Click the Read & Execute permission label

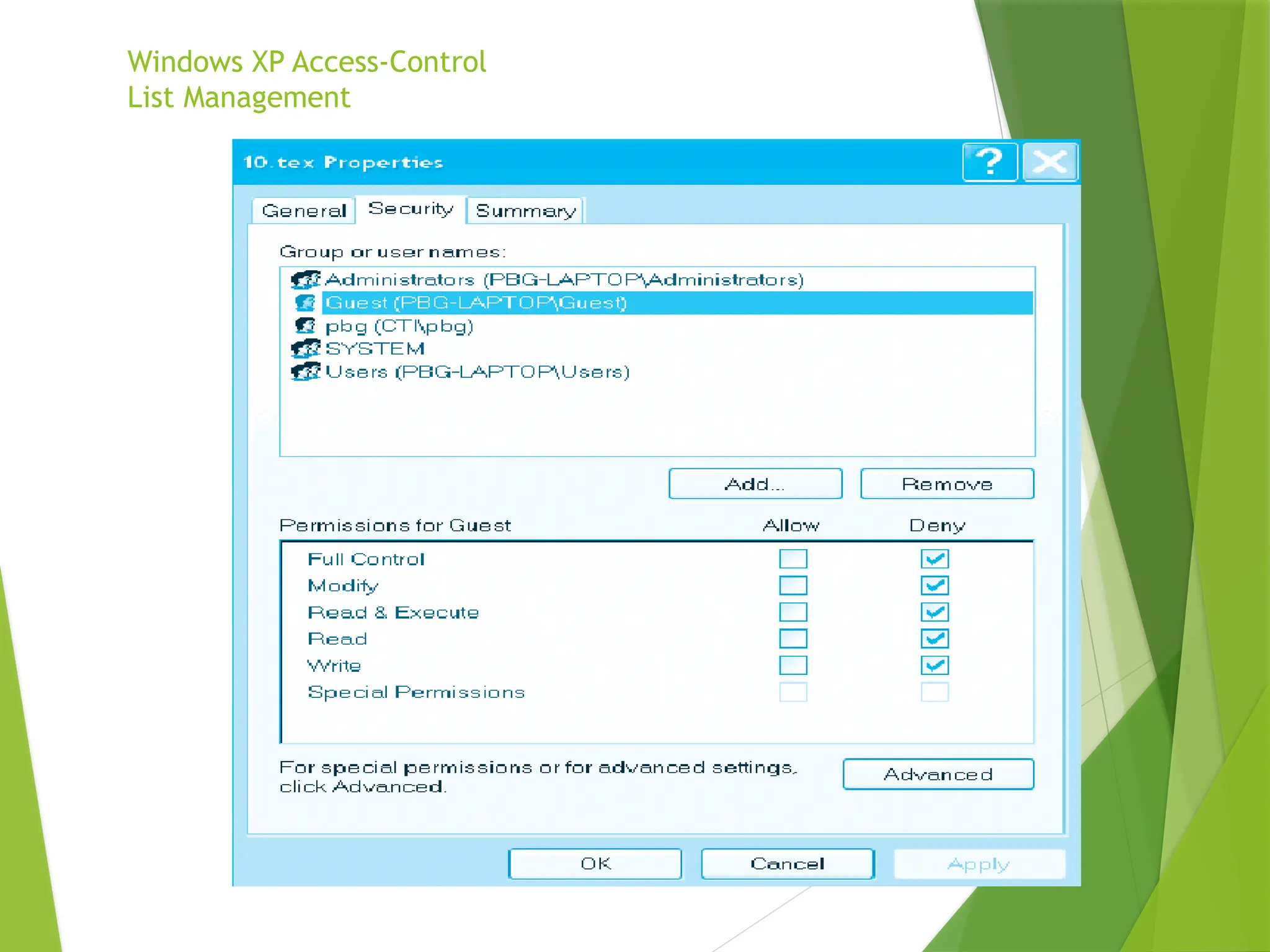click(x=393, y=612)
